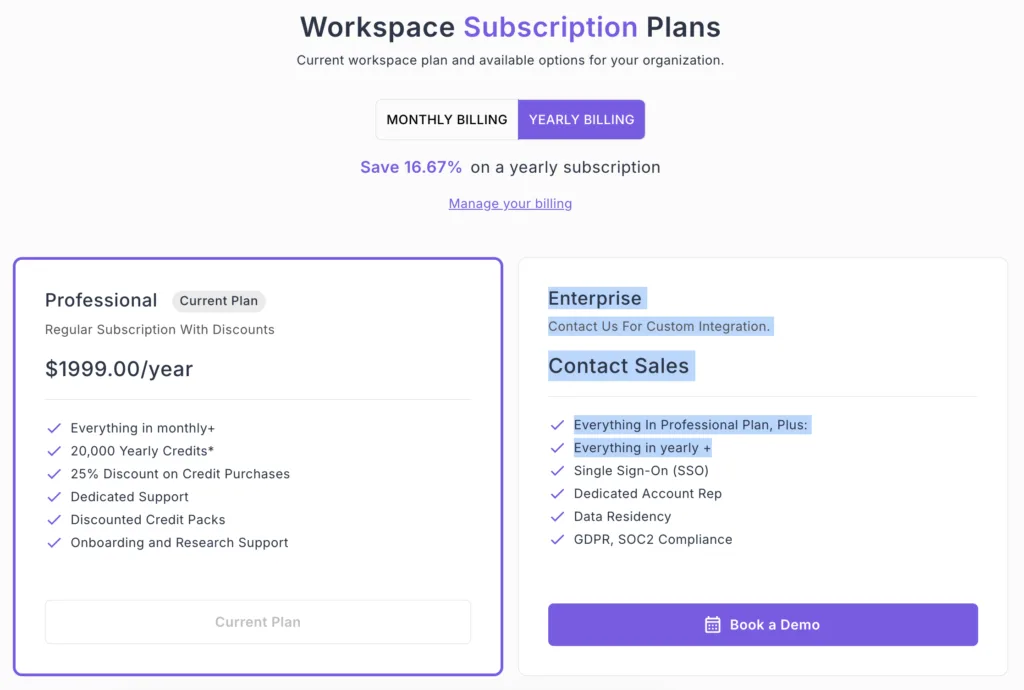Viewport: 1024px width, 690px height.
Task: Switch to Monthly Billing
Action: [x=447, y=120]
